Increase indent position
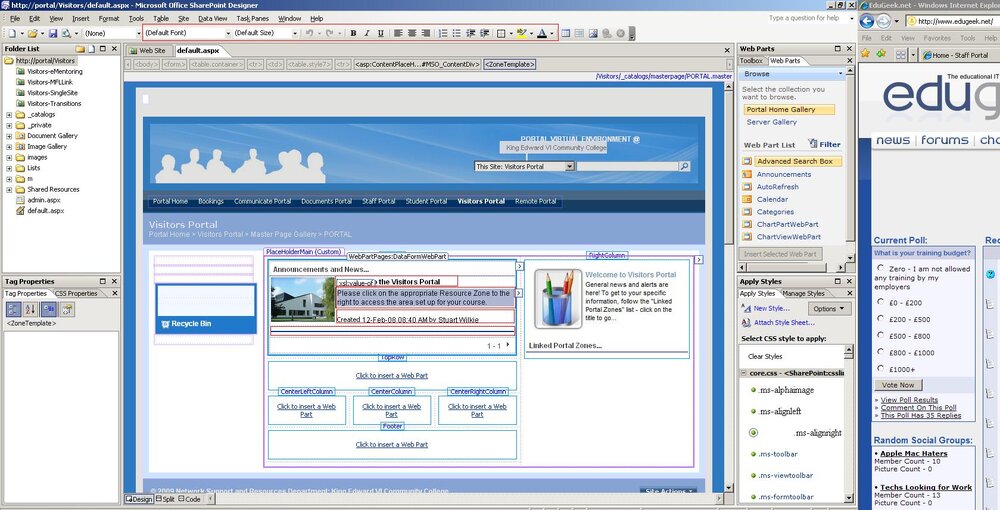Screen dimensions: 1000x510 click(485, 33)
